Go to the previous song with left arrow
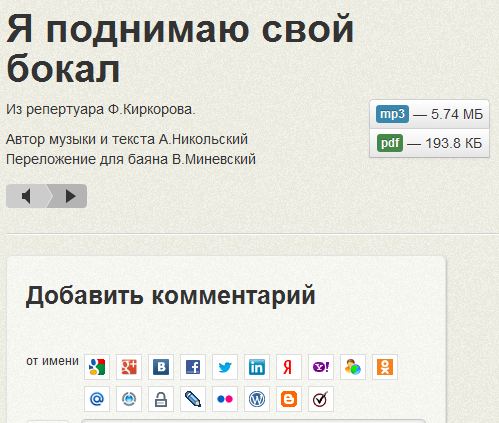 (27, 196)
